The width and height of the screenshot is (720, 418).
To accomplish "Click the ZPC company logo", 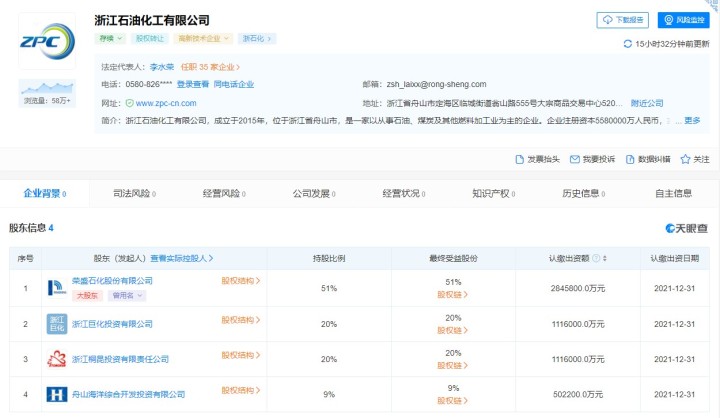I will coord(47,41).
